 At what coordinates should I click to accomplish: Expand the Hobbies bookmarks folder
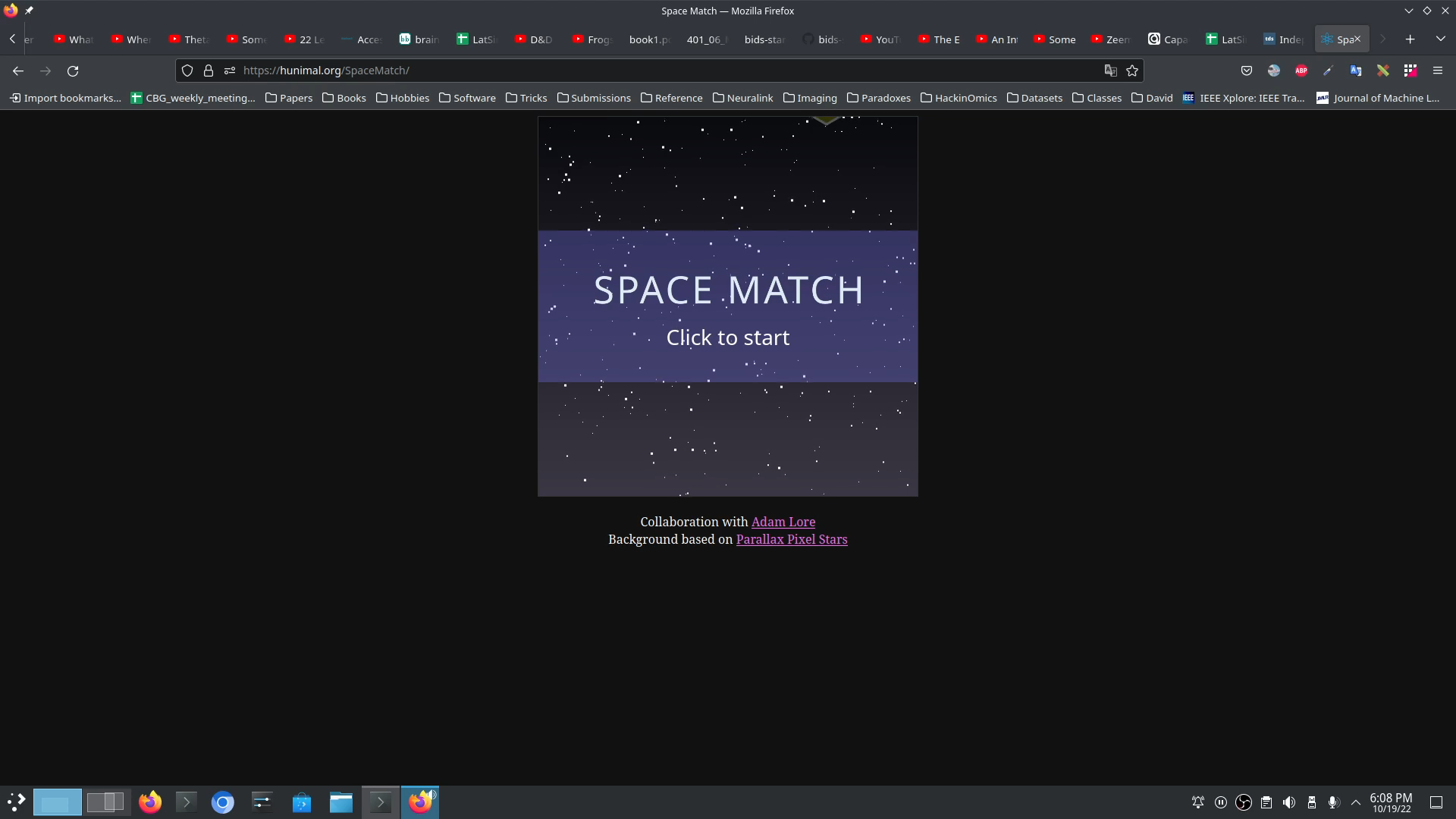pos(403,98)
